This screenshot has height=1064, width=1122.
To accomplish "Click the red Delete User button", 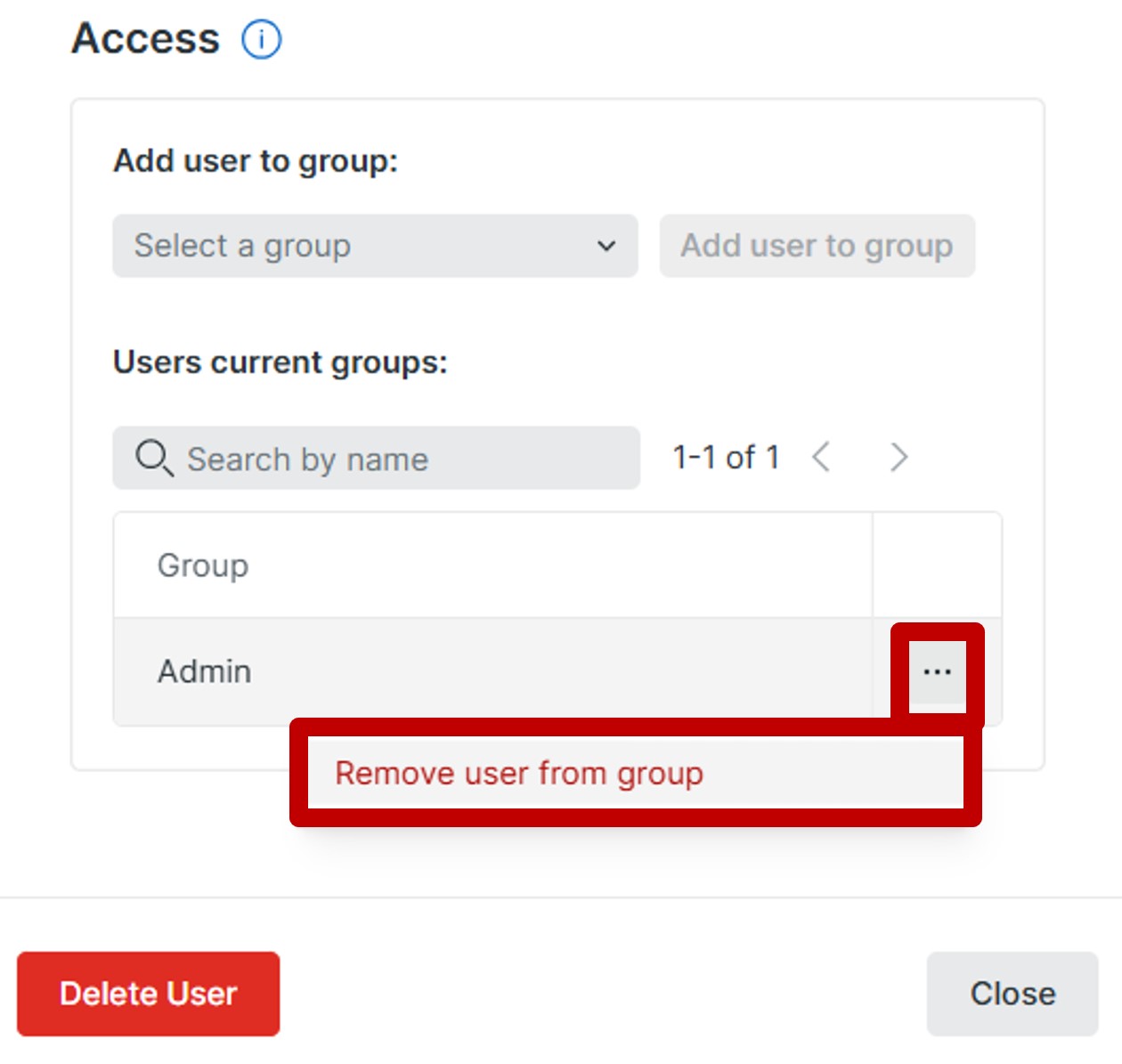I will tap(148, 994).
